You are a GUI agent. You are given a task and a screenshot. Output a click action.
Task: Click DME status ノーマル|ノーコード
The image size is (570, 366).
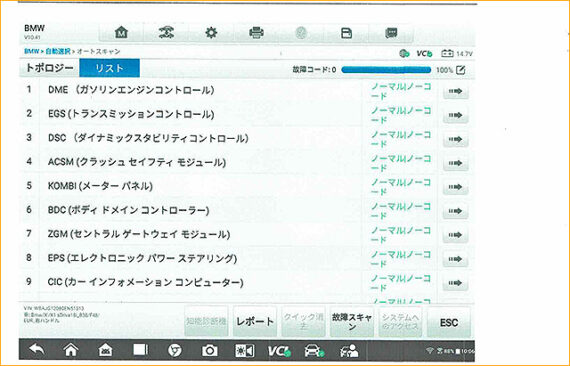click(x=401, y=91)
